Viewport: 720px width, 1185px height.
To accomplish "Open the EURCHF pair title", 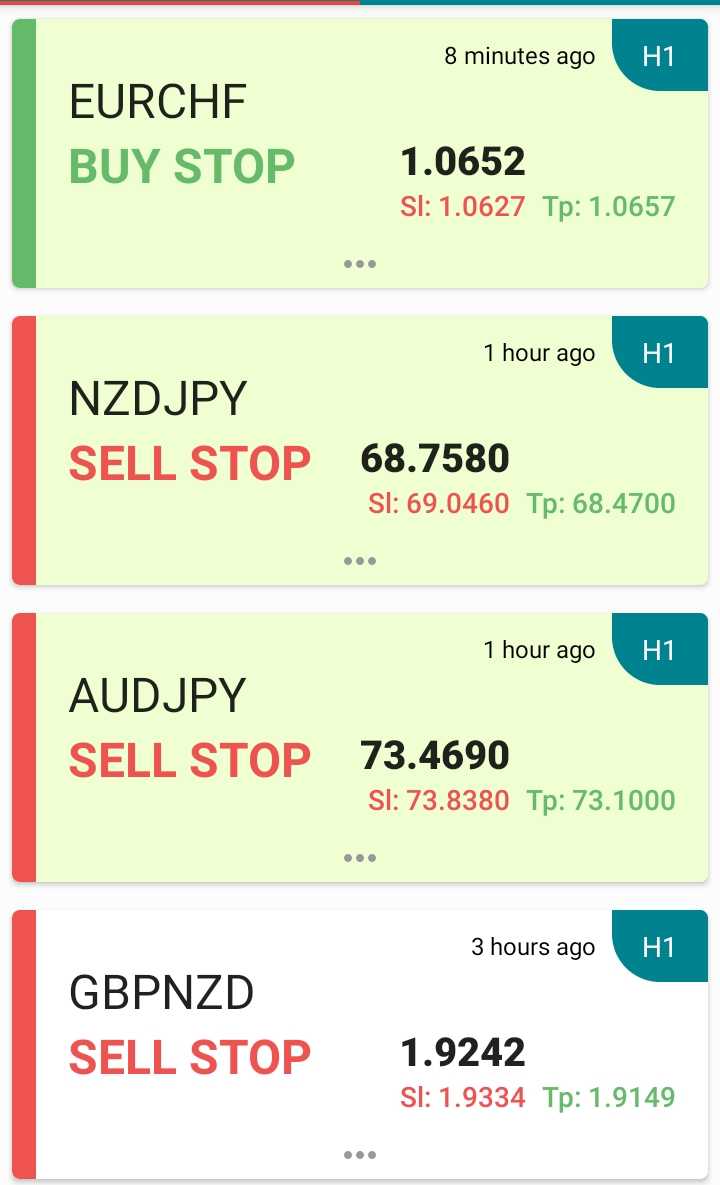I will pyautogui.click(x=158, y=102).
